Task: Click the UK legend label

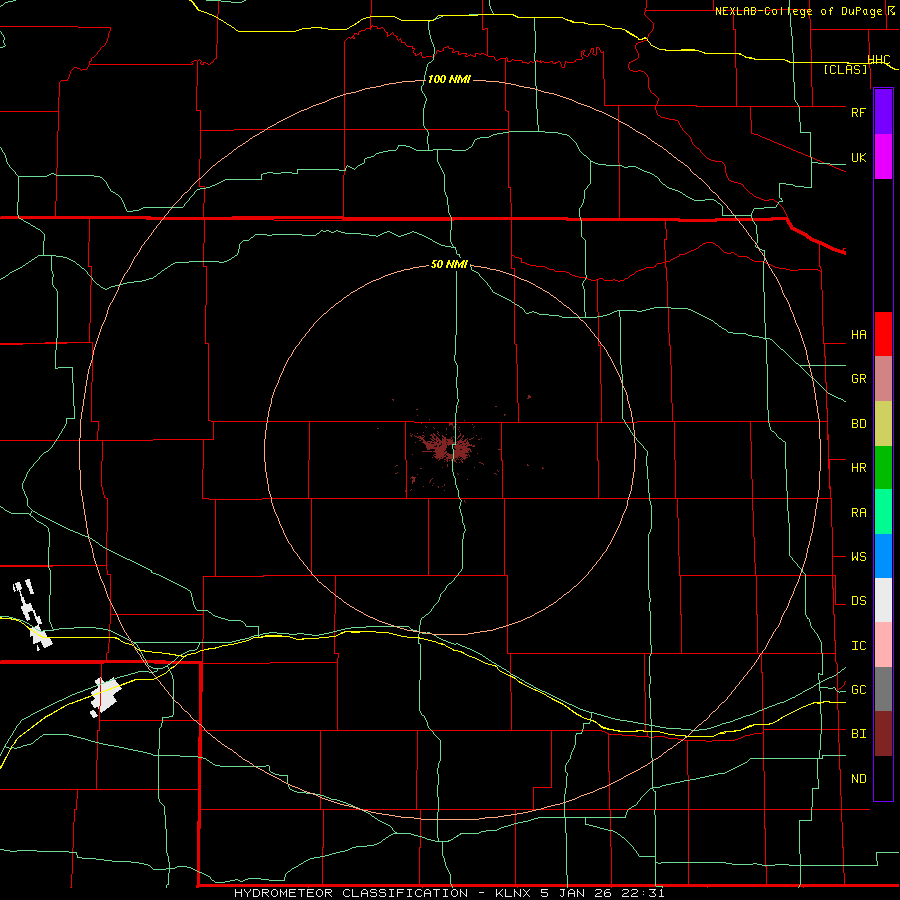Action: [x=858, y=157]
